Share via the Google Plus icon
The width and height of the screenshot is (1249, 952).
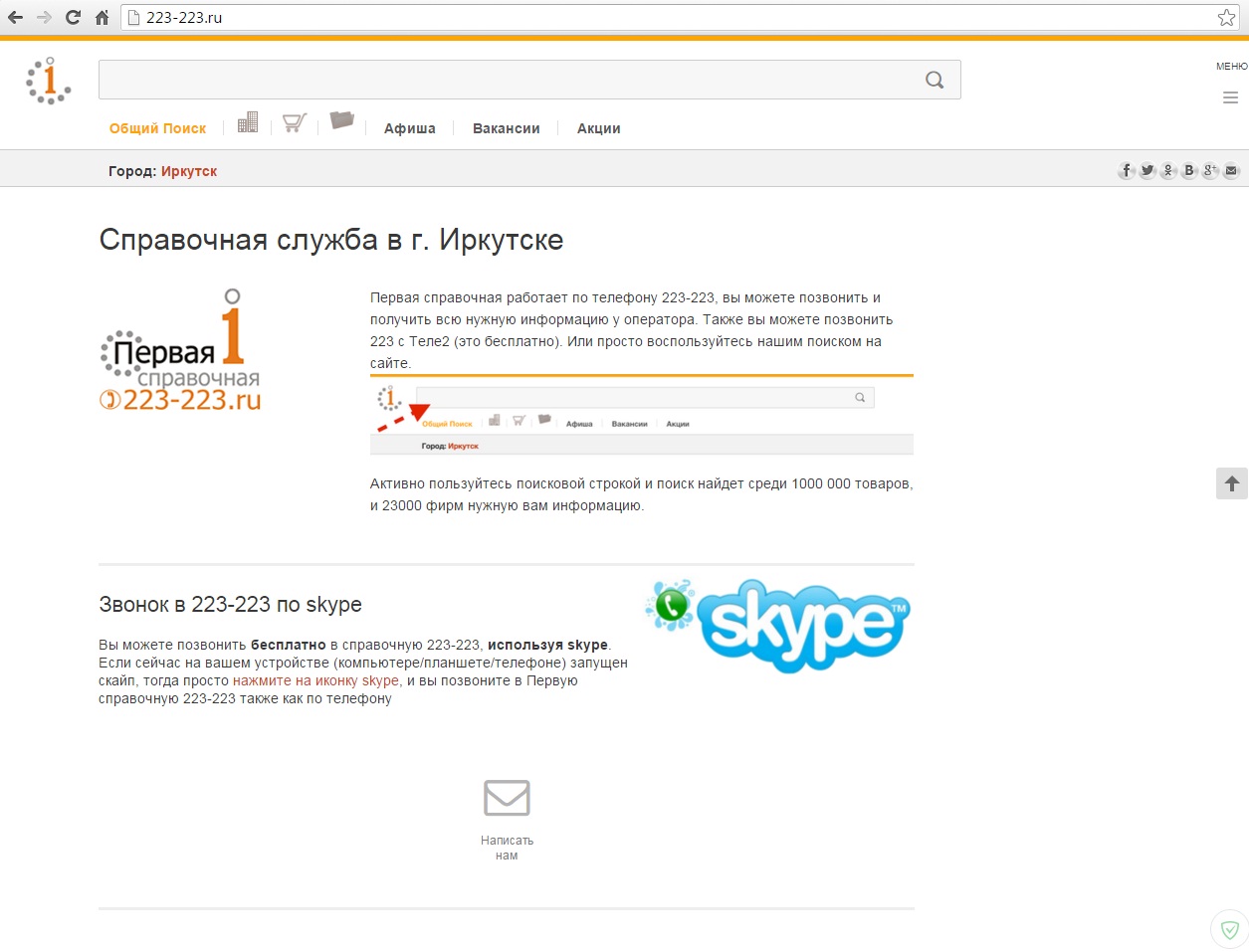(1210, 170)
